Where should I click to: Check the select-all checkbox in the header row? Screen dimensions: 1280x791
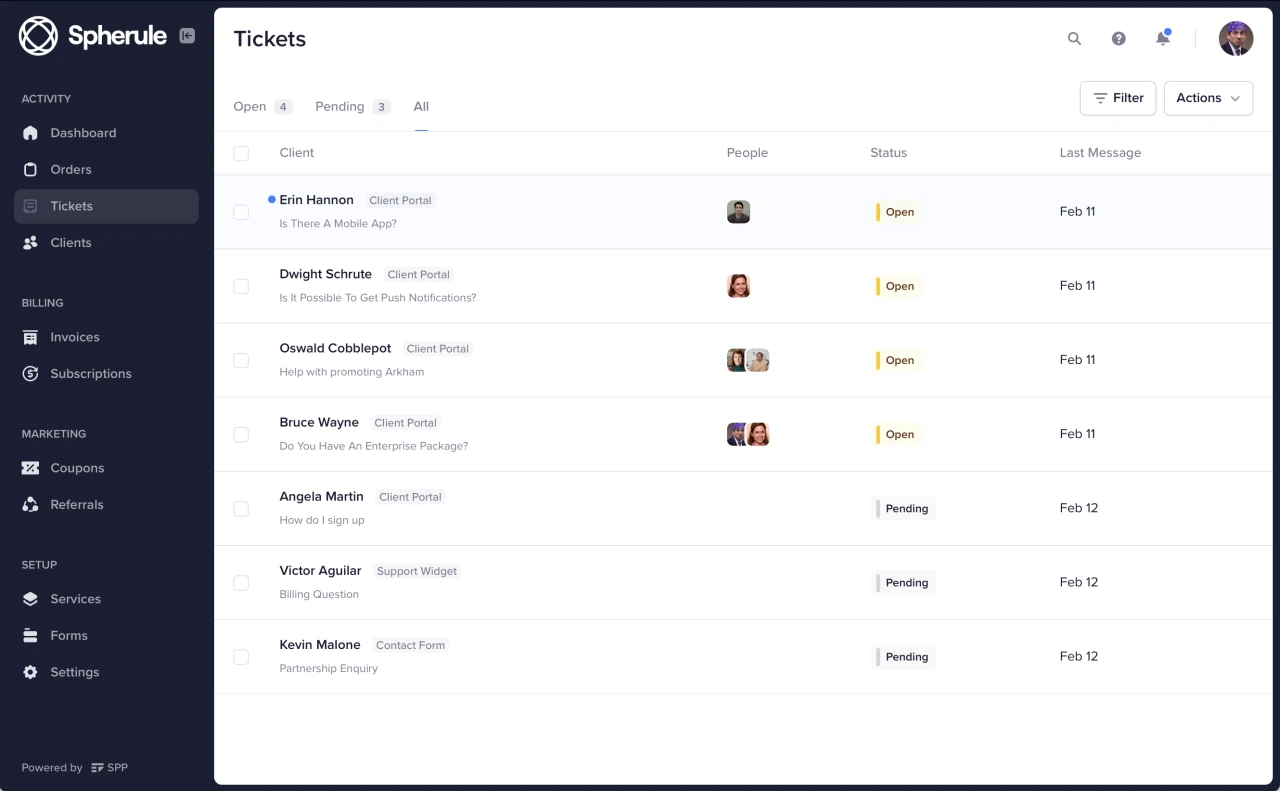point(241,153)
